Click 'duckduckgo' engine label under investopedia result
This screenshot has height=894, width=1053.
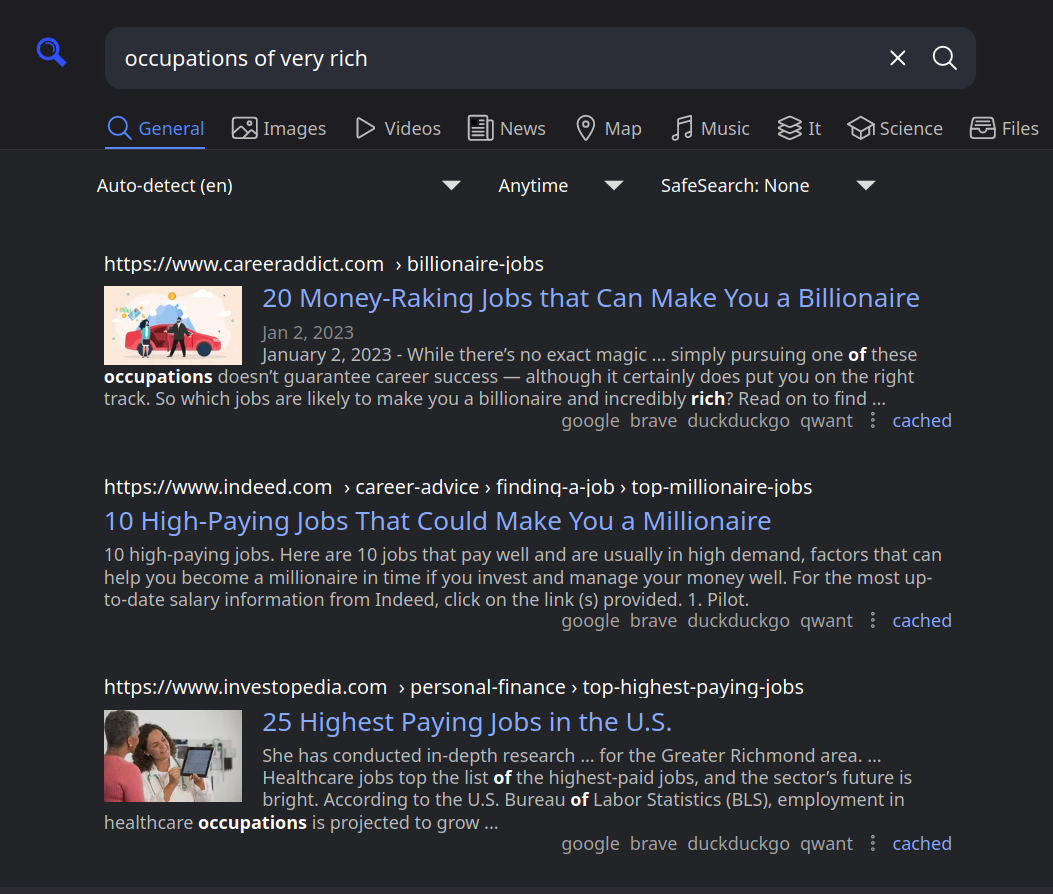tap(739, 844)
